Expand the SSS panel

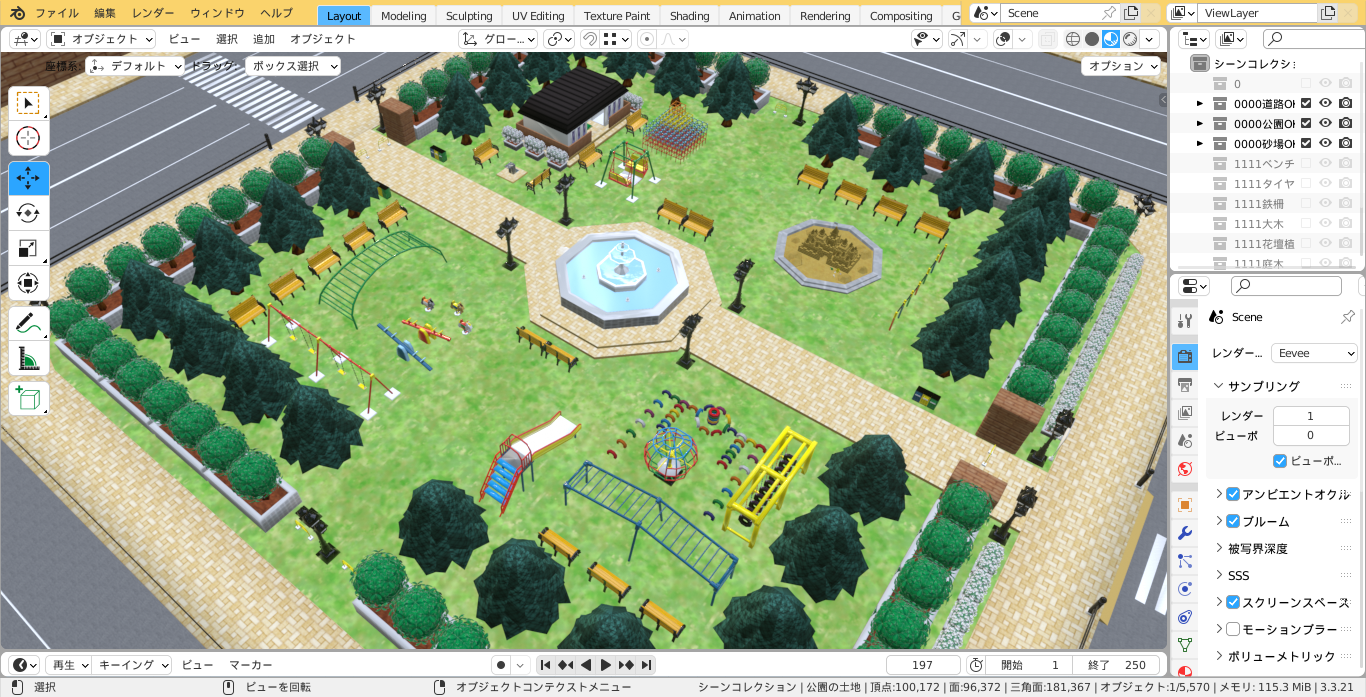point(1219,575)
